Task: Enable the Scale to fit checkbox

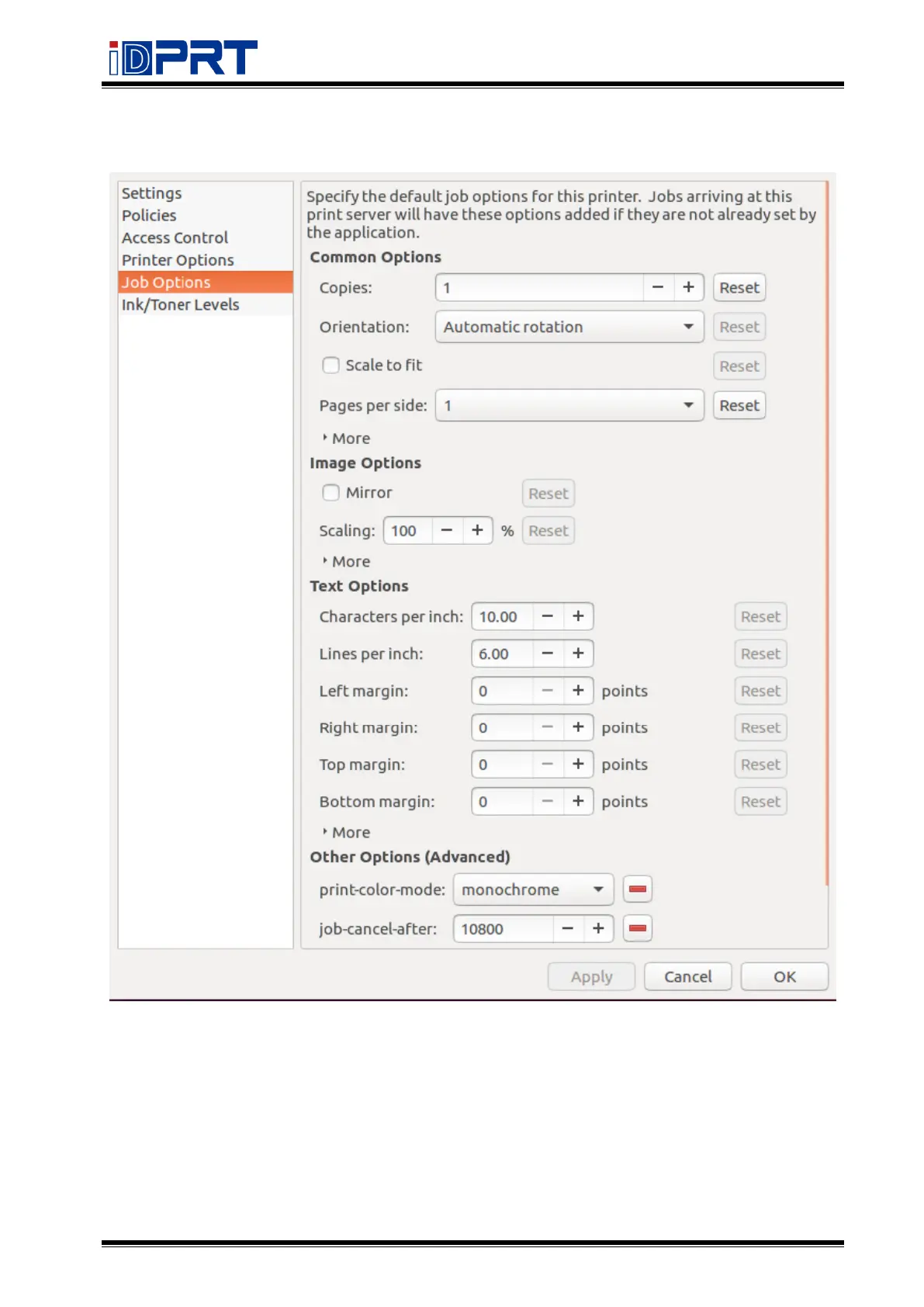Action: point(331,365)
